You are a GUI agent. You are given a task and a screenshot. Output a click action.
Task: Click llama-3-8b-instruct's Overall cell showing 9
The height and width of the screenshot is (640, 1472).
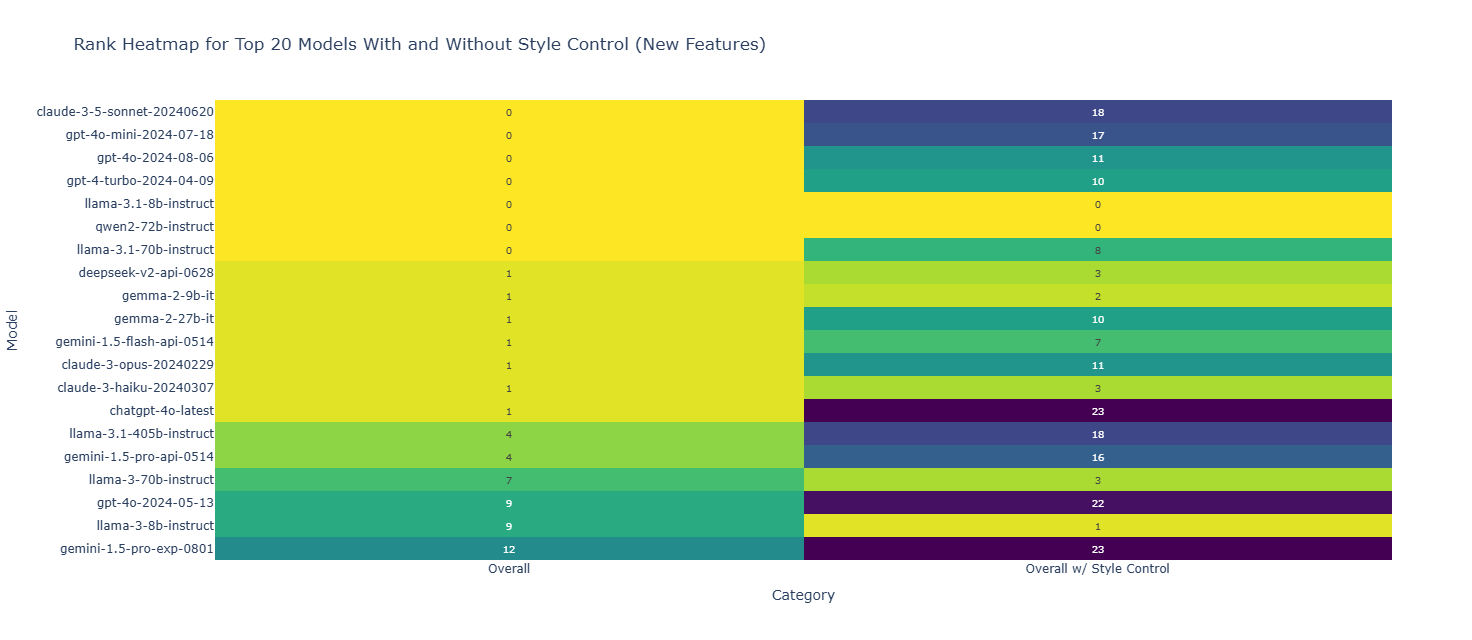[509, 526]
